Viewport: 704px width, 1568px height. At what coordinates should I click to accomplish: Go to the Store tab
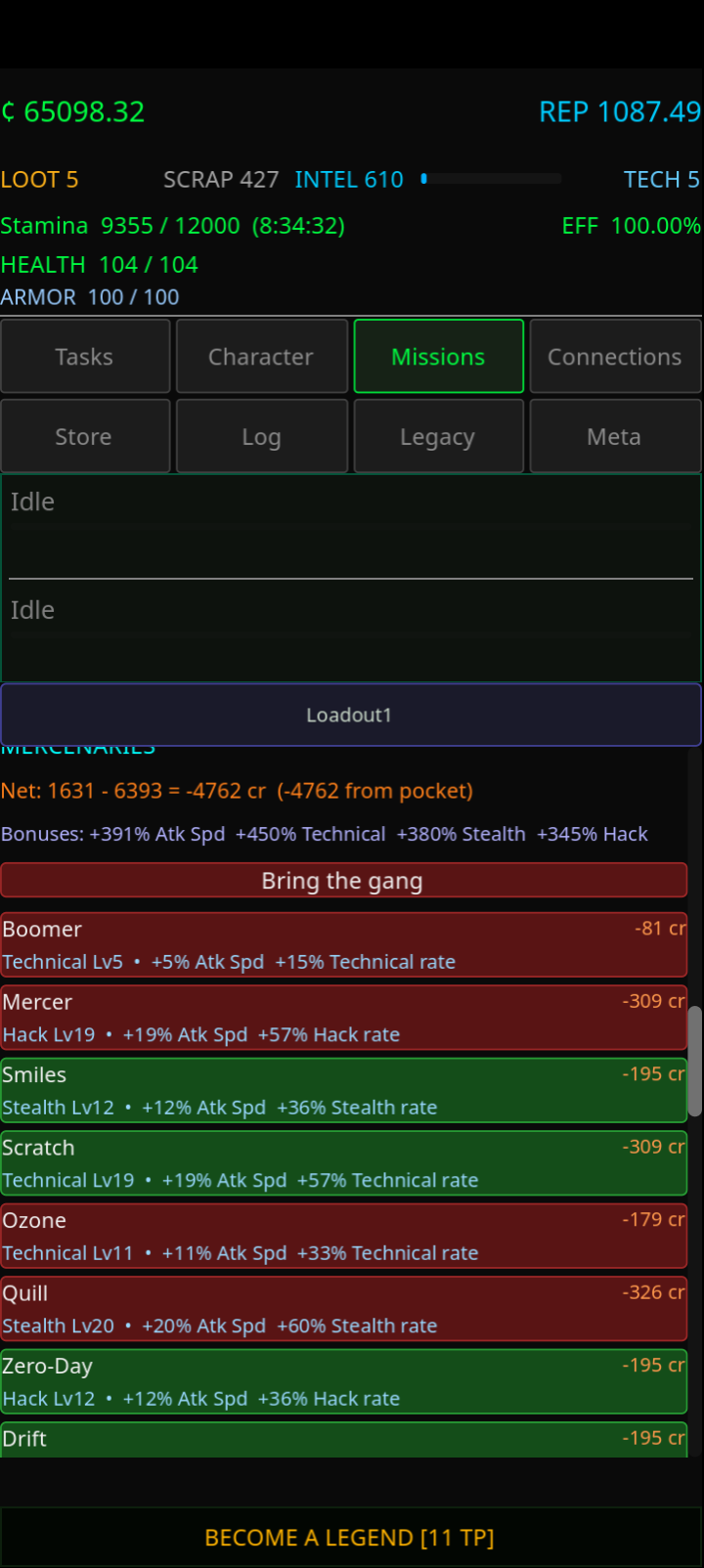click(x=85, y=437)
